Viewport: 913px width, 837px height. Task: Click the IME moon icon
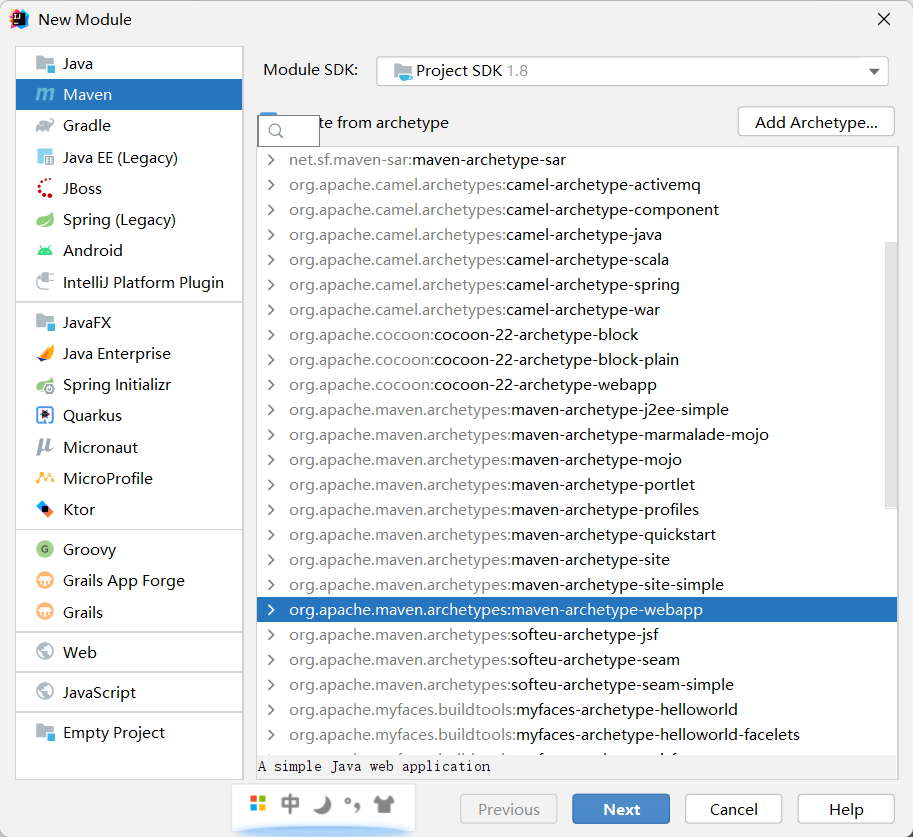coord(321,804)
